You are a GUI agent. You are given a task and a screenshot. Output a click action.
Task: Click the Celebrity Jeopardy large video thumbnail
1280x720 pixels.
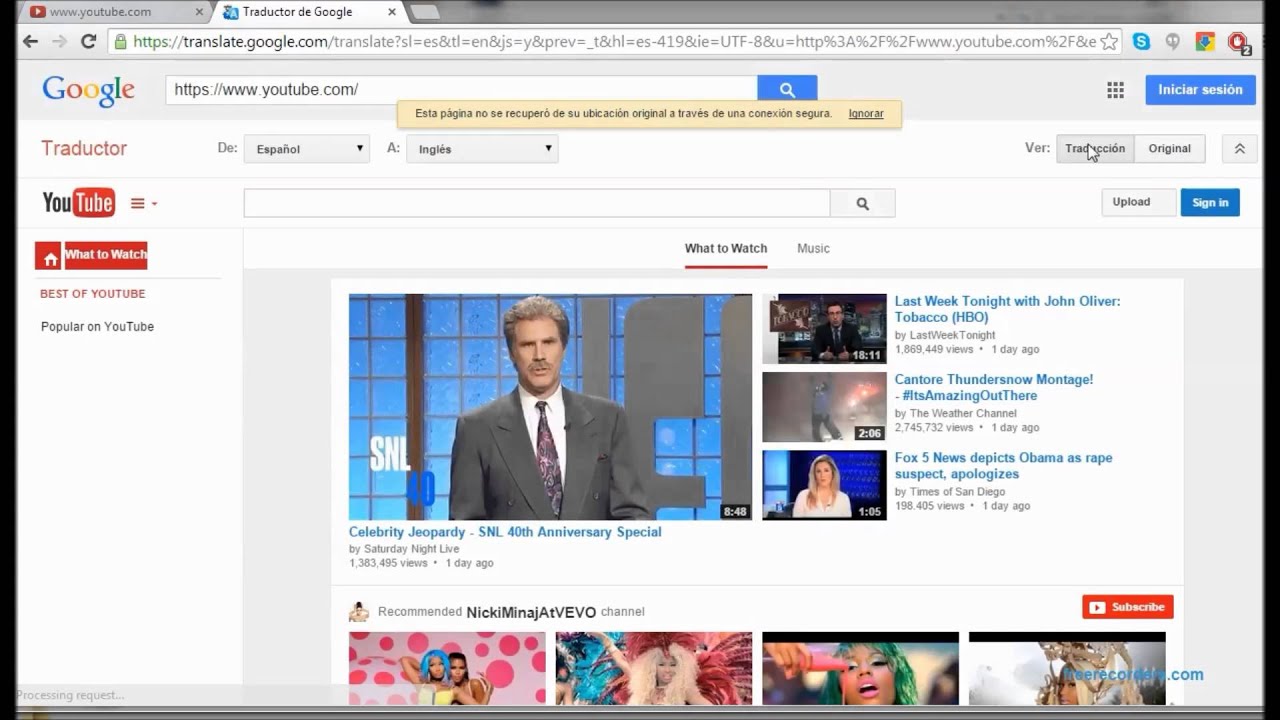550,407
